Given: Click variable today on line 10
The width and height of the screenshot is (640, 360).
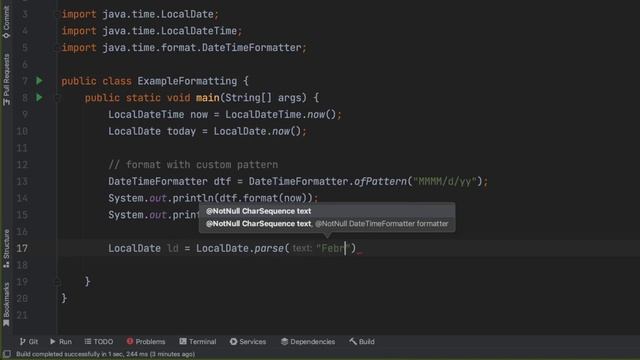Looking at the screenshot, I should (x=181, y=131).
